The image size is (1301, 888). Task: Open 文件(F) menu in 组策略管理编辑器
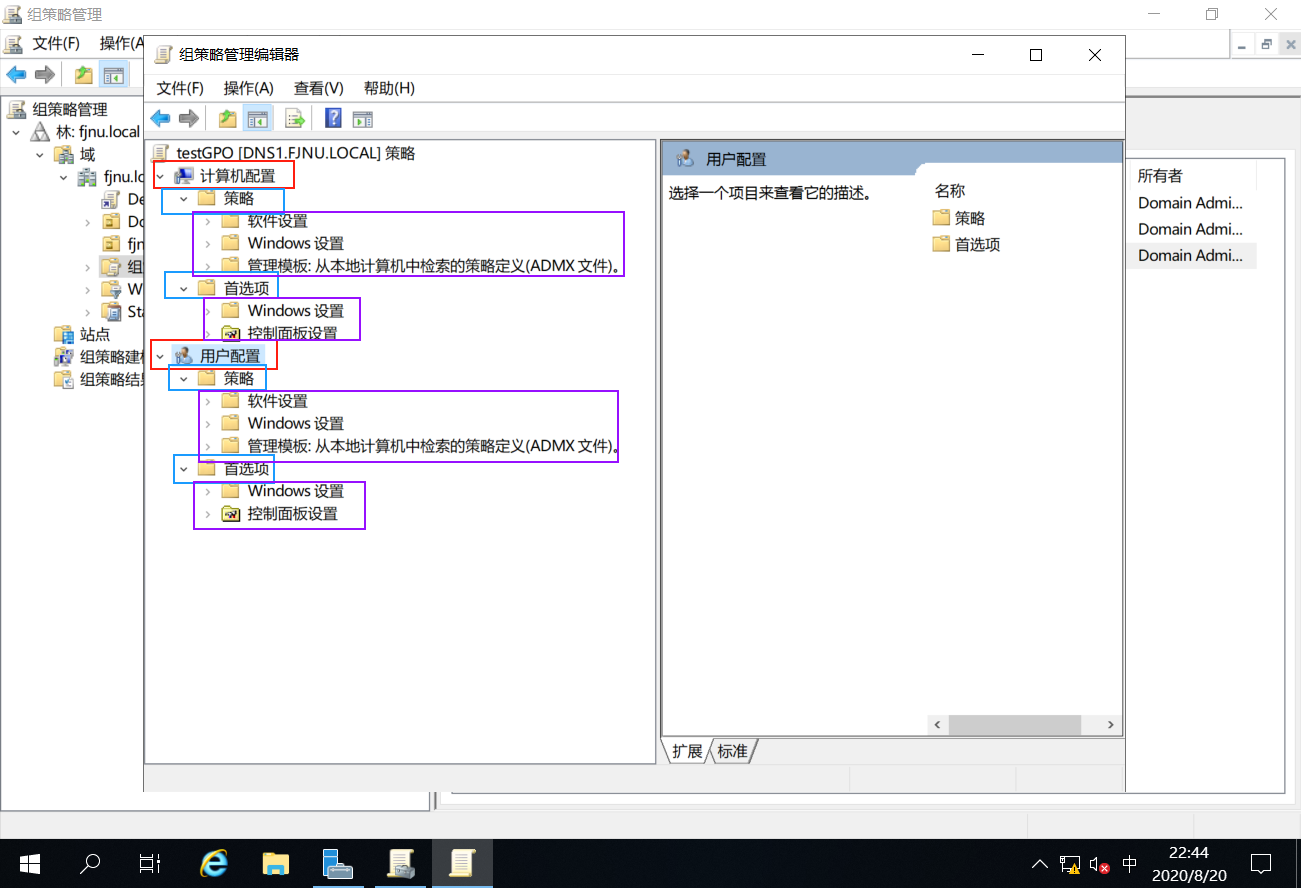180,88
